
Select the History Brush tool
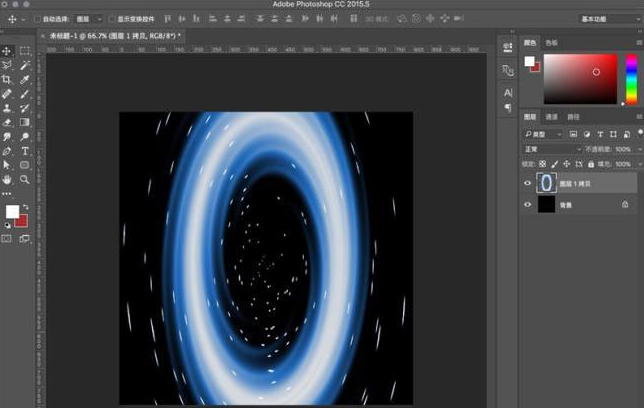tap(25, 108)
